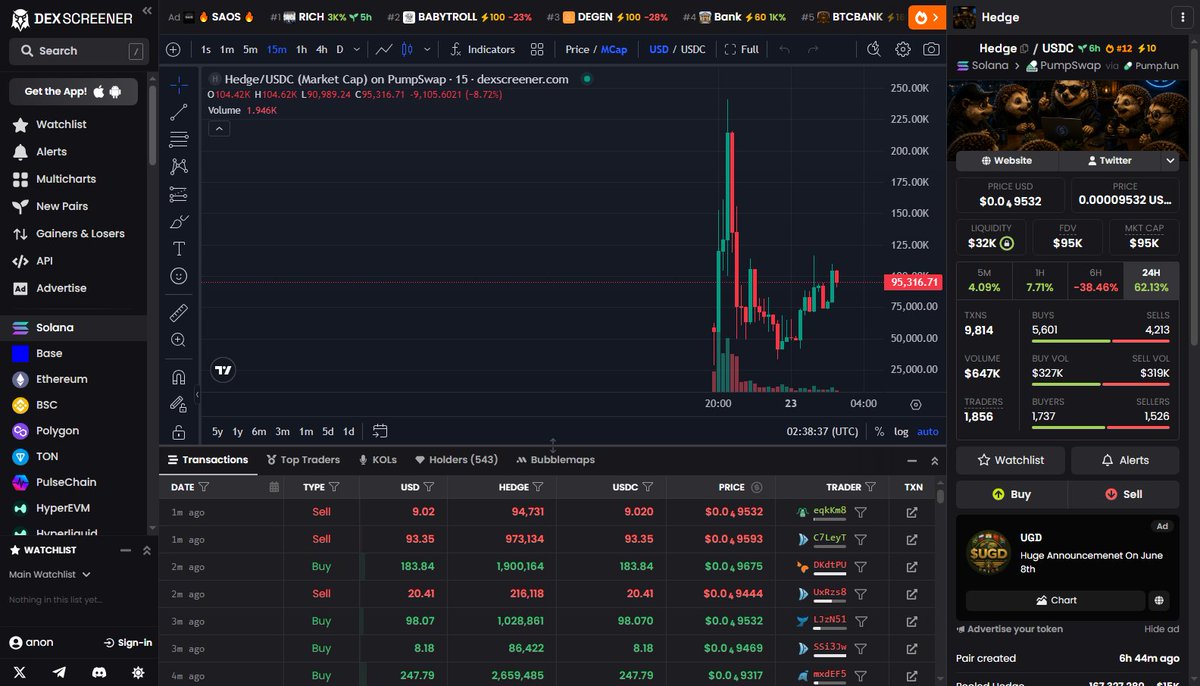The height and width of the screenshot is (686, 1200).
Task: Click the Search input field
Action: [79, 50]
